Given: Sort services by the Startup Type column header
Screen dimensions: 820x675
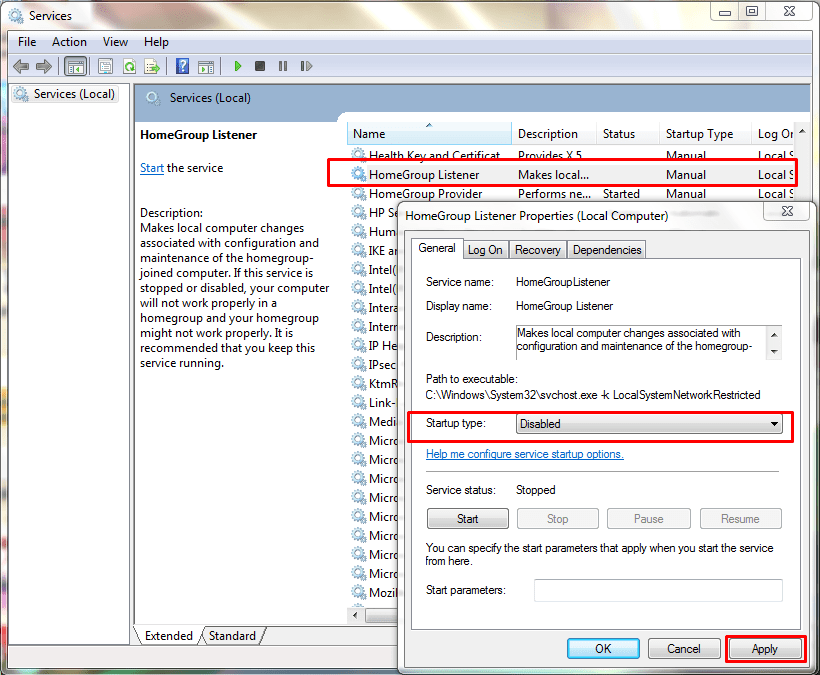Looking at the screenshot, I should point(705,134).
